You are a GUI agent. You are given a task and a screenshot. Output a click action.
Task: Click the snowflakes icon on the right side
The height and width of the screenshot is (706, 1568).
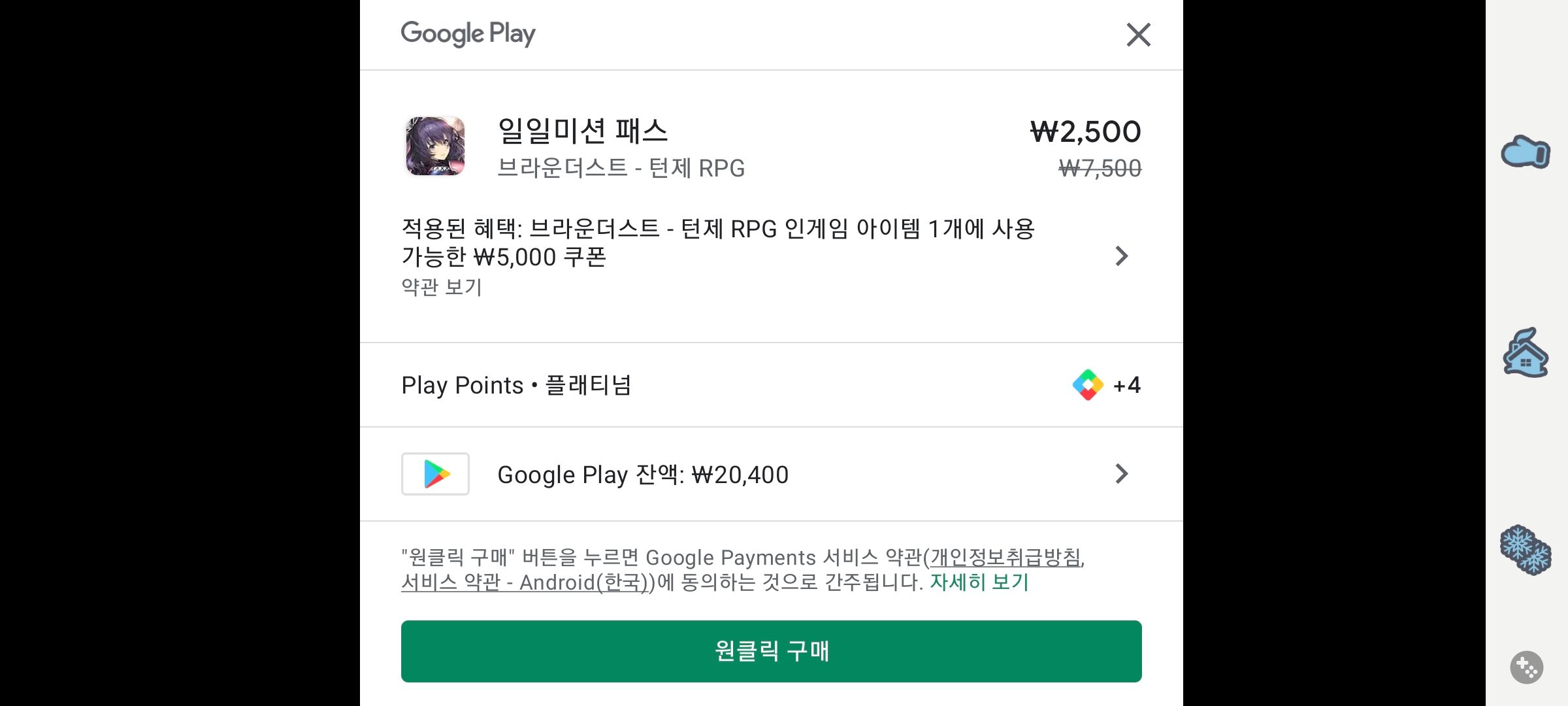[x=1527, y=549]
